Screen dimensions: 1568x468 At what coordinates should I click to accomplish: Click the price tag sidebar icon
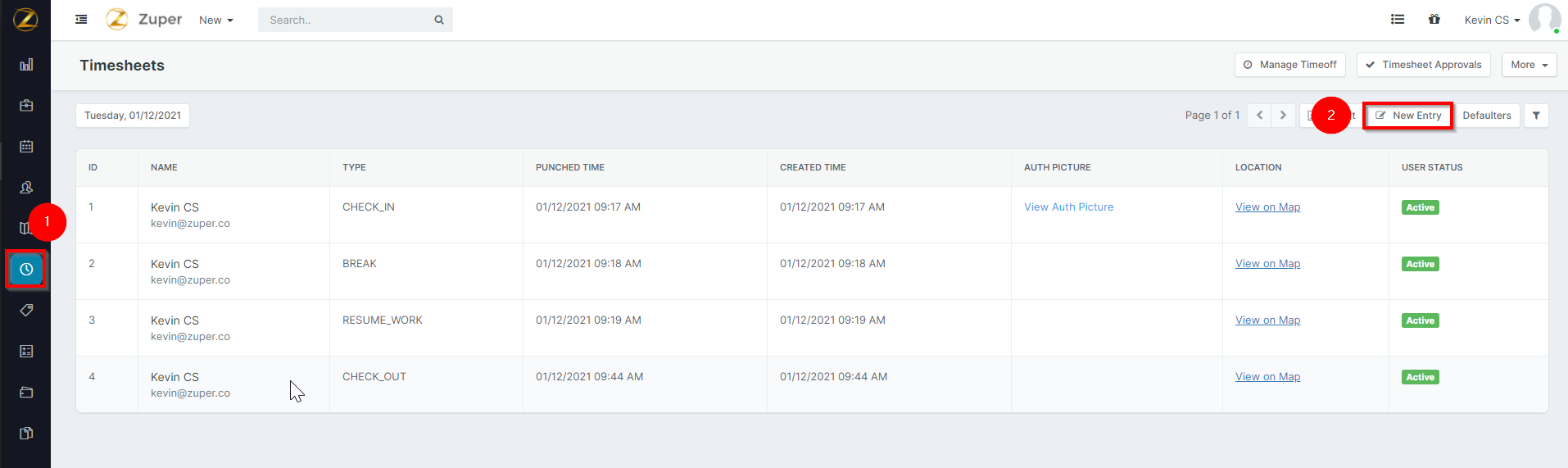26,311
